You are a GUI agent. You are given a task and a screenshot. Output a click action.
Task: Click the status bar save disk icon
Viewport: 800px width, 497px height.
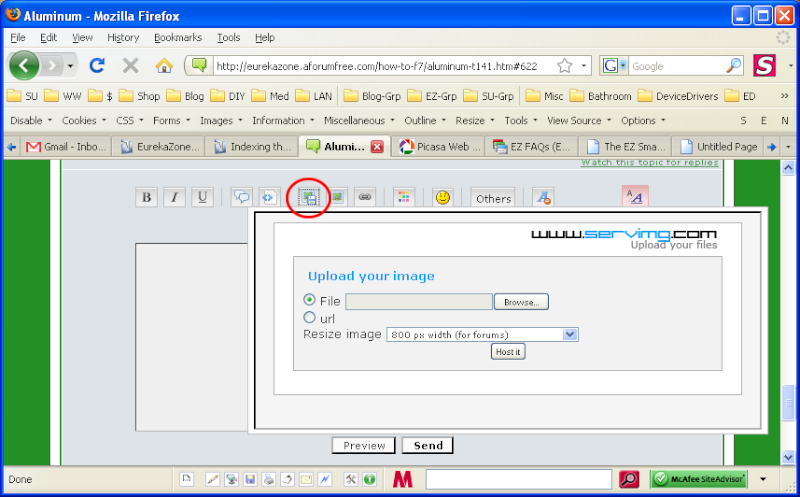(250, 479)
